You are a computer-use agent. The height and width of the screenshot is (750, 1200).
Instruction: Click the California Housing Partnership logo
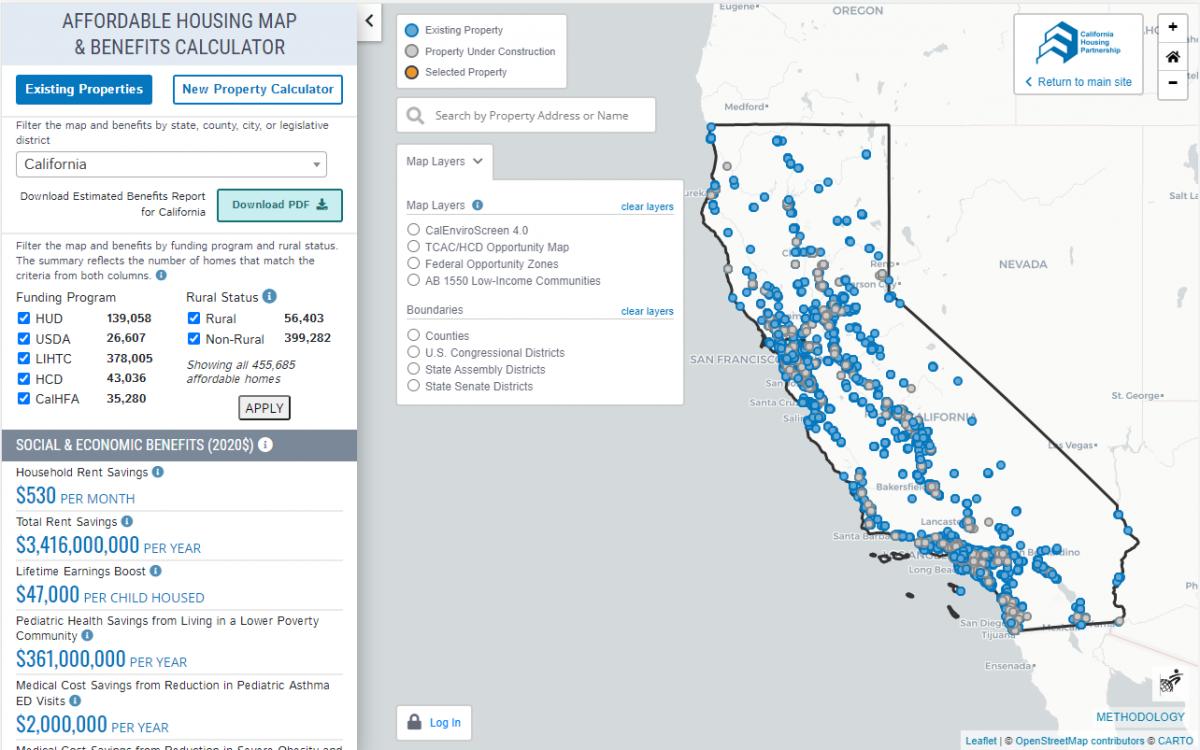tap(1077, 43)
